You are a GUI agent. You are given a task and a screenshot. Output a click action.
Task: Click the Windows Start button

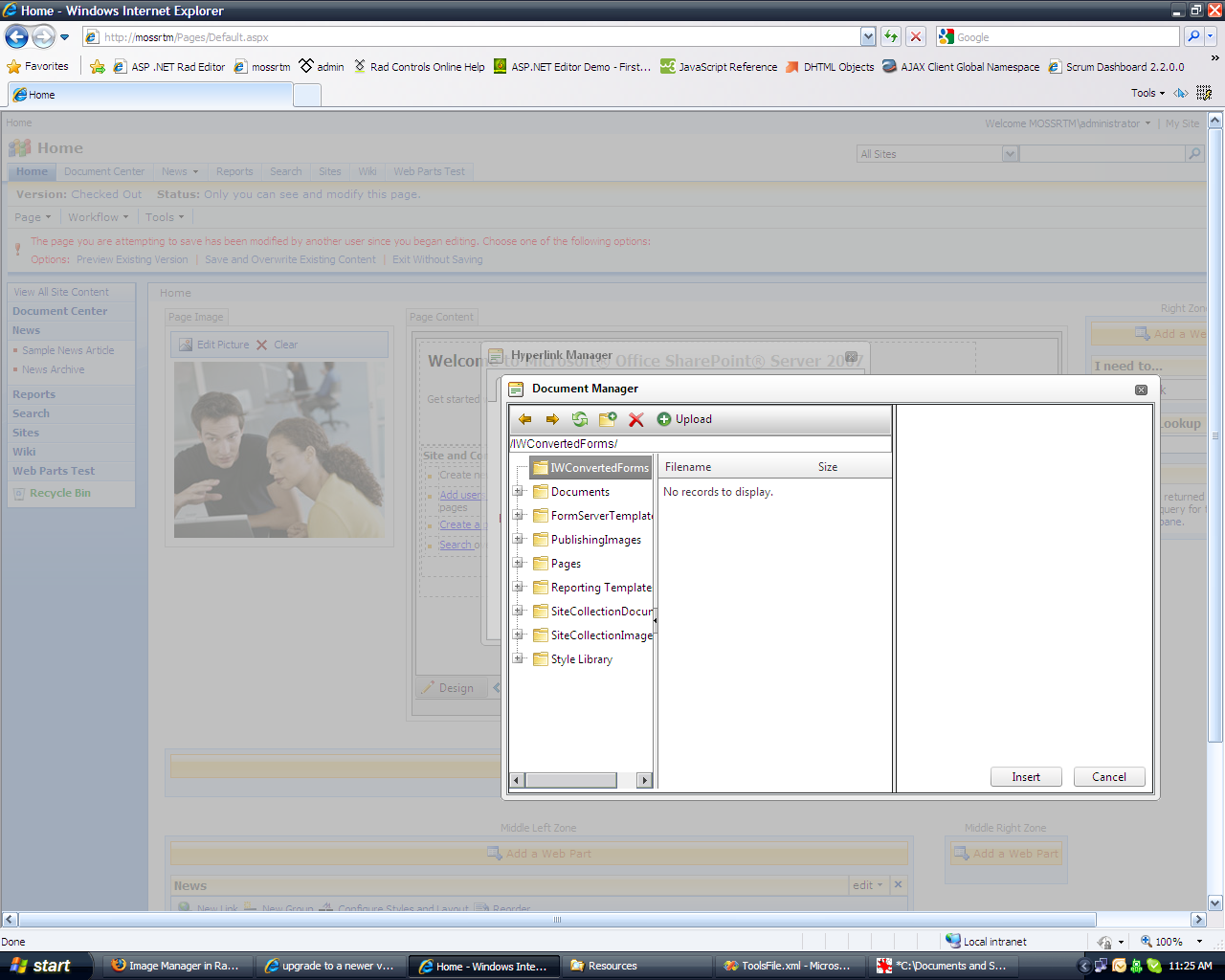(47, 966)
